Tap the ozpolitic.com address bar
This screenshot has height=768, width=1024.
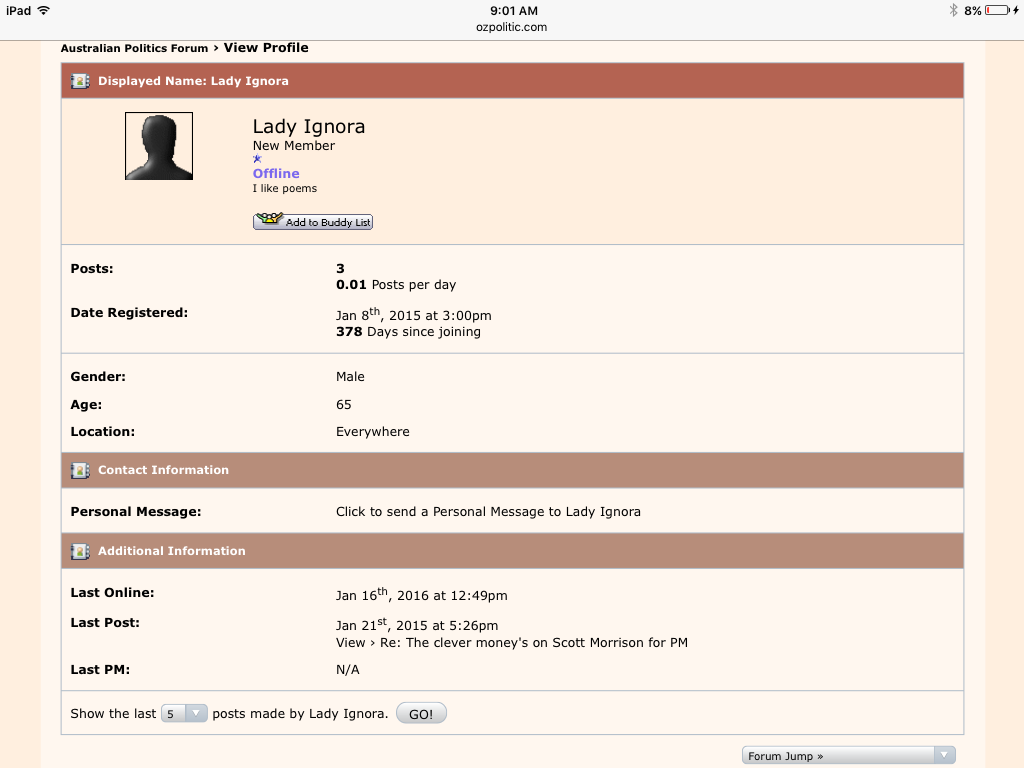[x=512, y=27]
